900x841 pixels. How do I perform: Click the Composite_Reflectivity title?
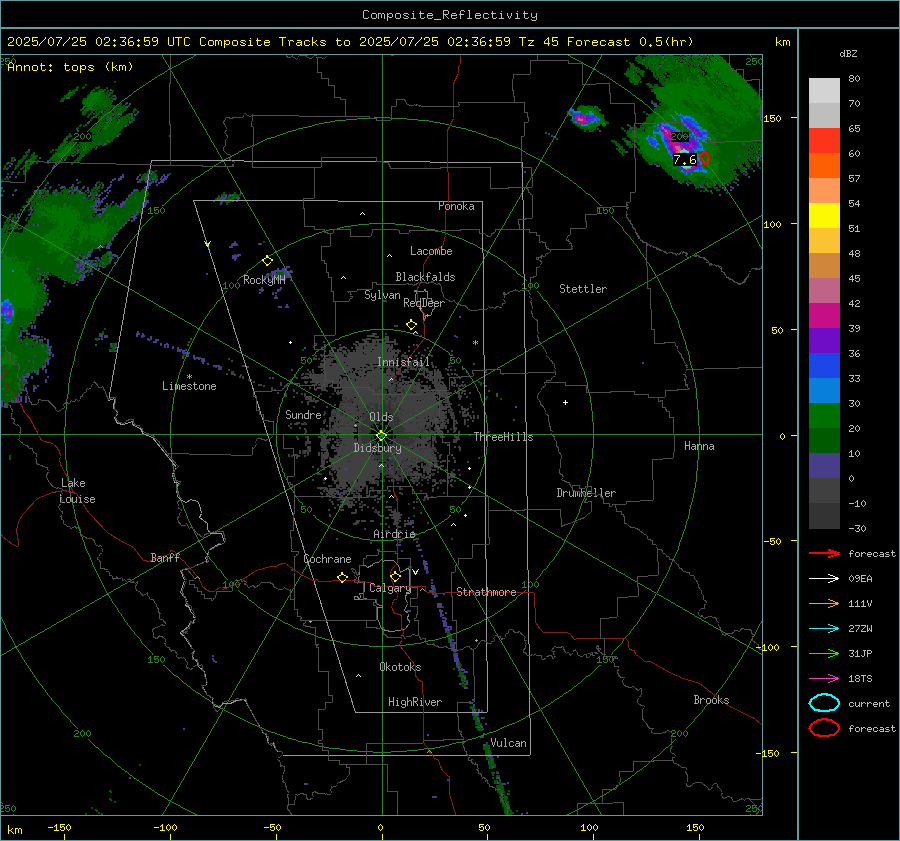tap(450, 15)
